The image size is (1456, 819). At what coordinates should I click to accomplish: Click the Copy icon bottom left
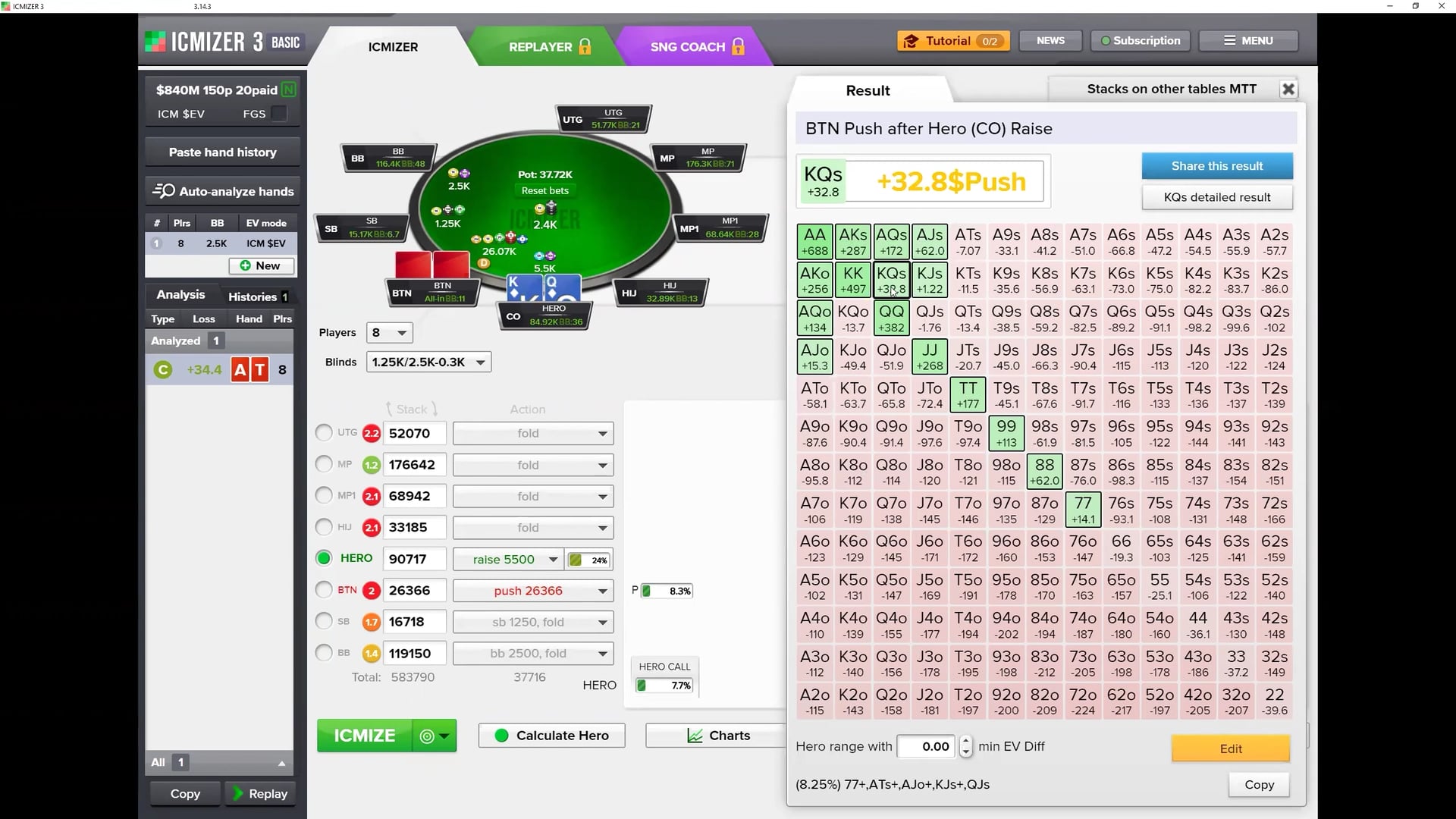pyautogui.click(x=184, y=793)
